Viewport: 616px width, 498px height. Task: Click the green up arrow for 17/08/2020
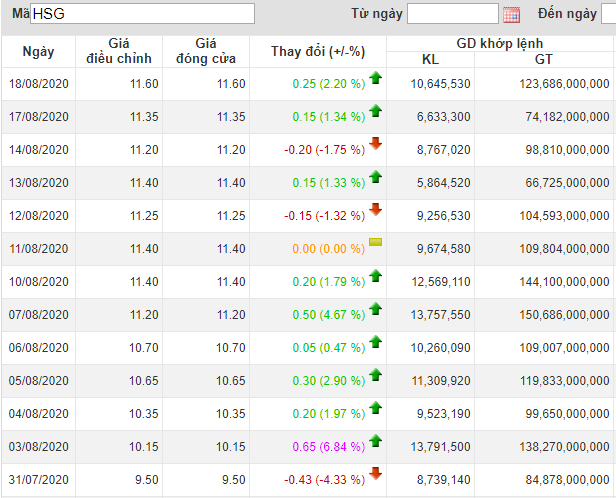(x=376, y=111)
